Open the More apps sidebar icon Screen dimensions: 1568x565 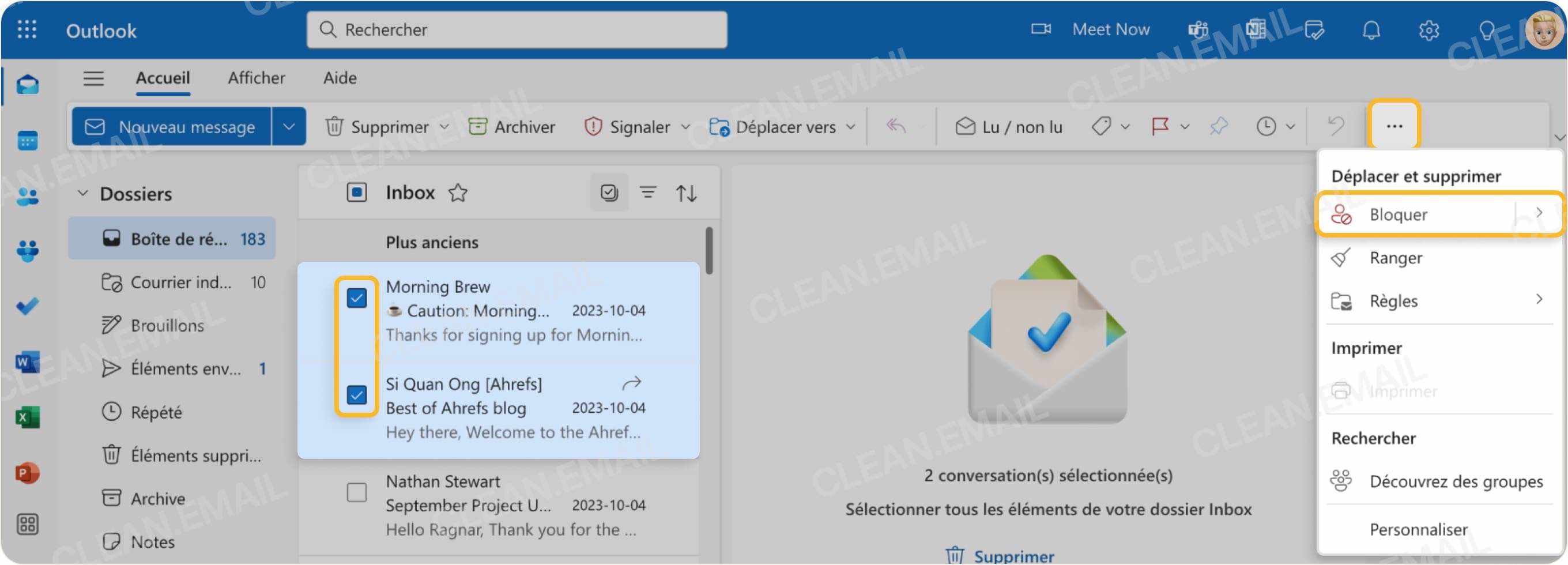click(x=28, y=524)
